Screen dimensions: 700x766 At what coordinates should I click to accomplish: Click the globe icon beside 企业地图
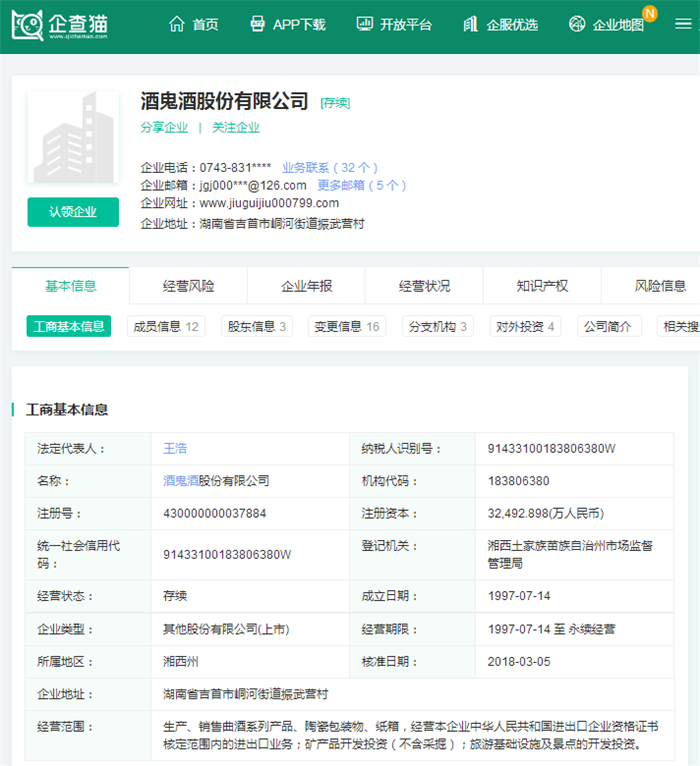point(577,23)
